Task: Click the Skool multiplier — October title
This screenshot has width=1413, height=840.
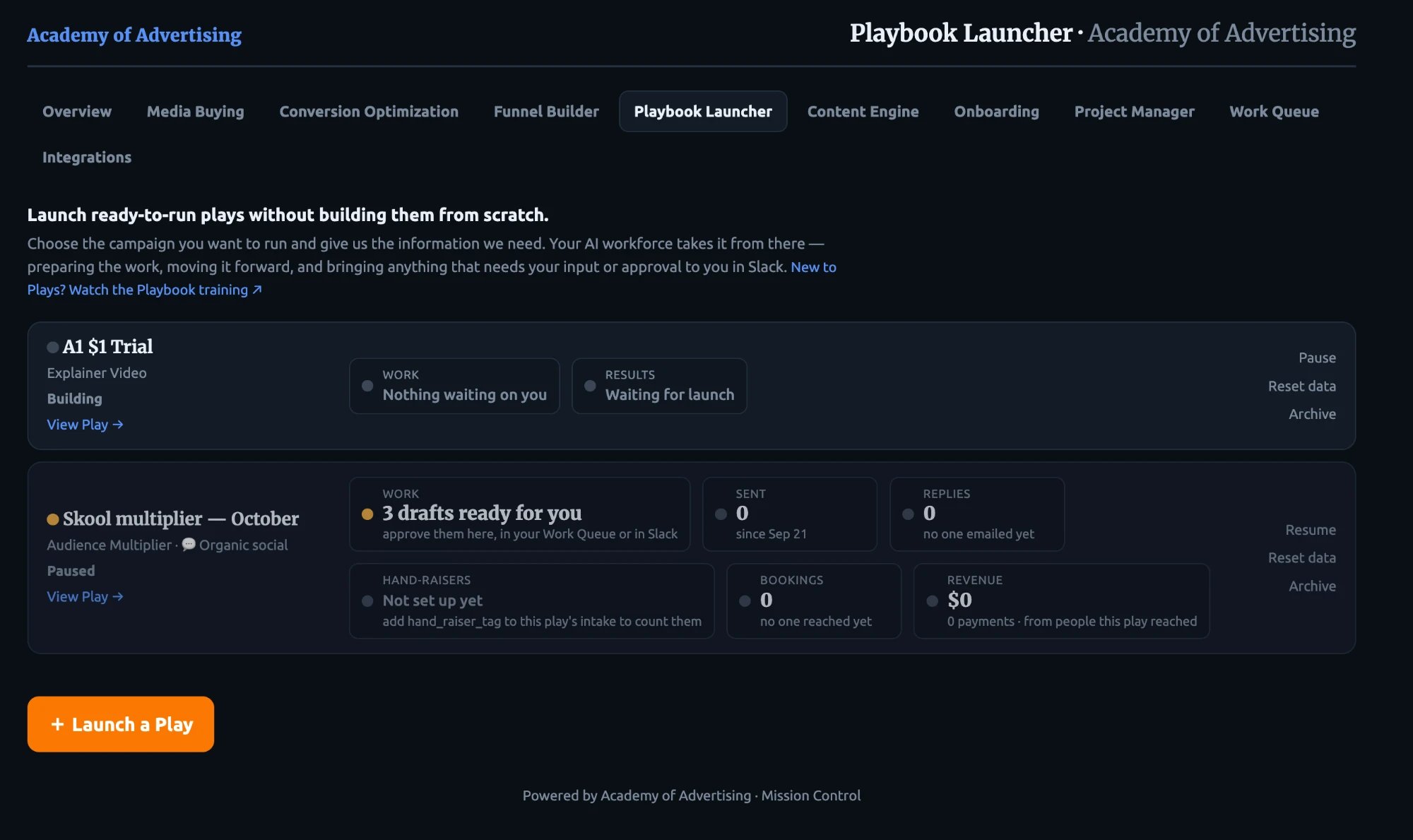Action: click(x=181, y=519)
